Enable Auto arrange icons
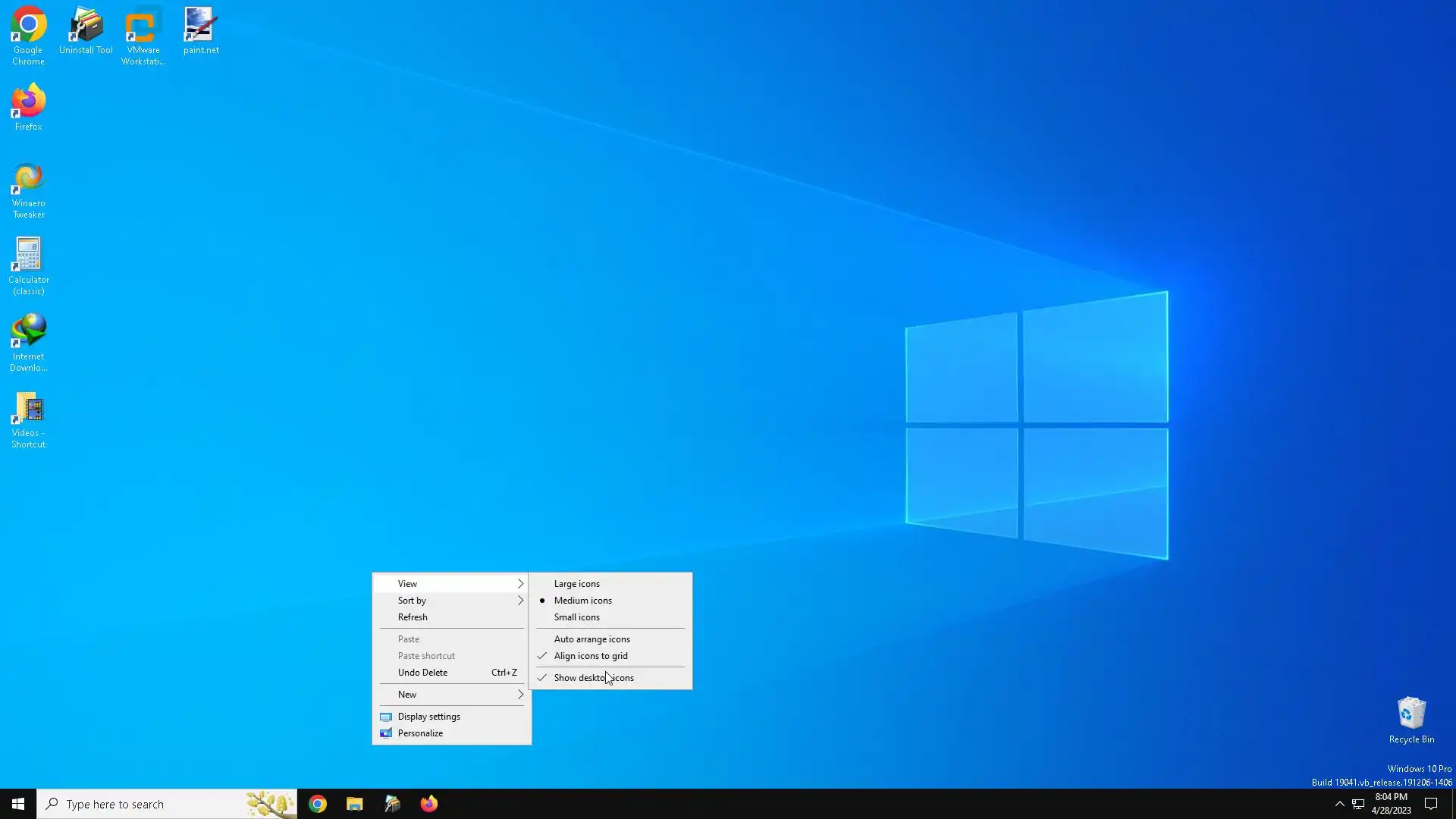The height and width of the screenshot is (819, 1456). [591, 639]
